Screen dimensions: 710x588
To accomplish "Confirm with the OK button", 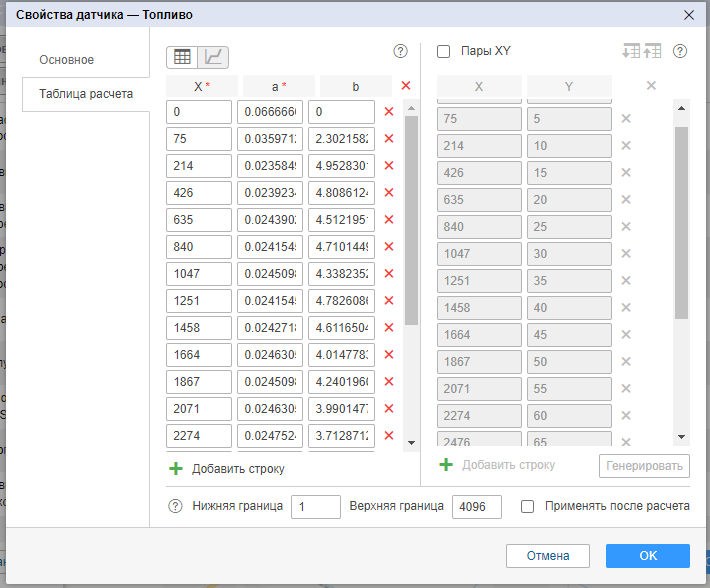I will pyautogui.click(x=648, y=555).
